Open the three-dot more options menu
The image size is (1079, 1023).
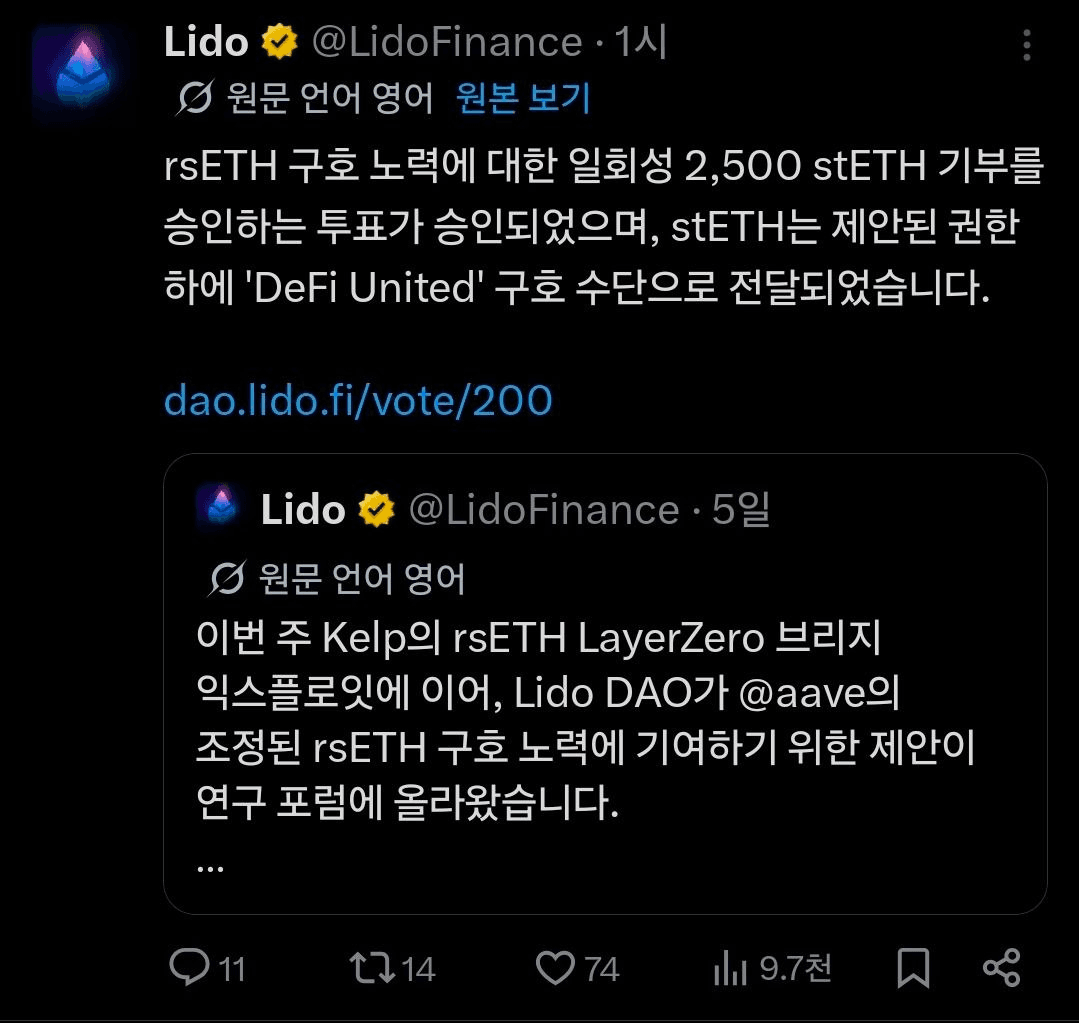1024,44
